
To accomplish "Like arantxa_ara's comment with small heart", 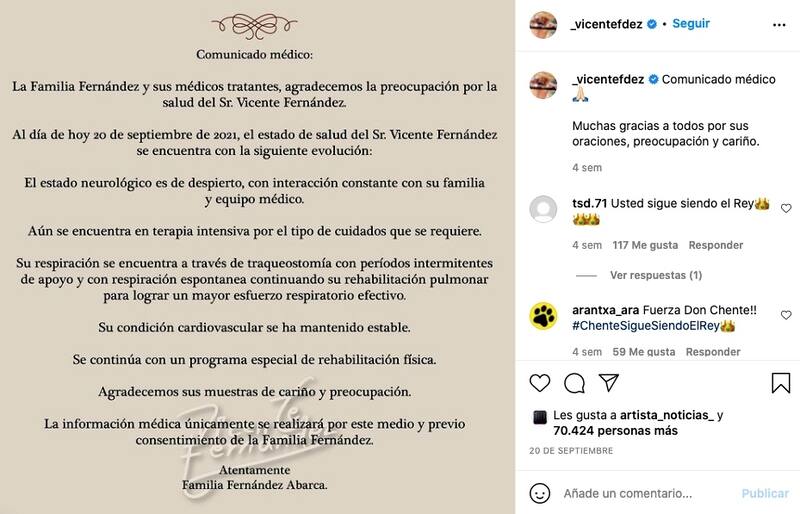I will point(785,316).
